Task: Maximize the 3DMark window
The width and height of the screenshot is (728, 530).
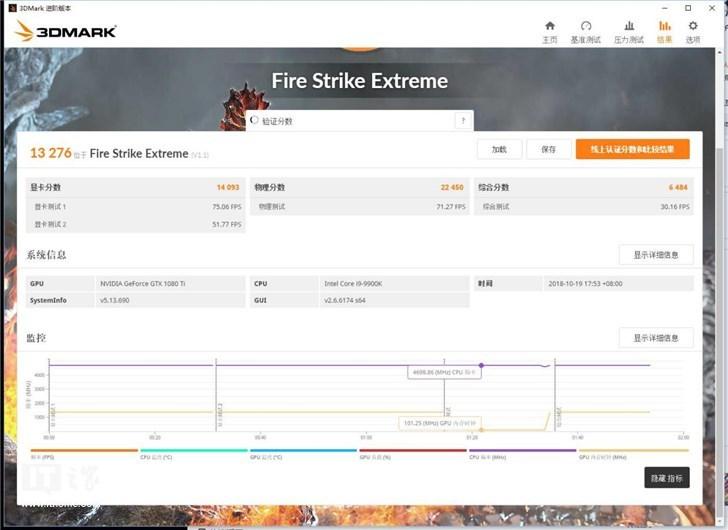Action: (x=688, y=8)
